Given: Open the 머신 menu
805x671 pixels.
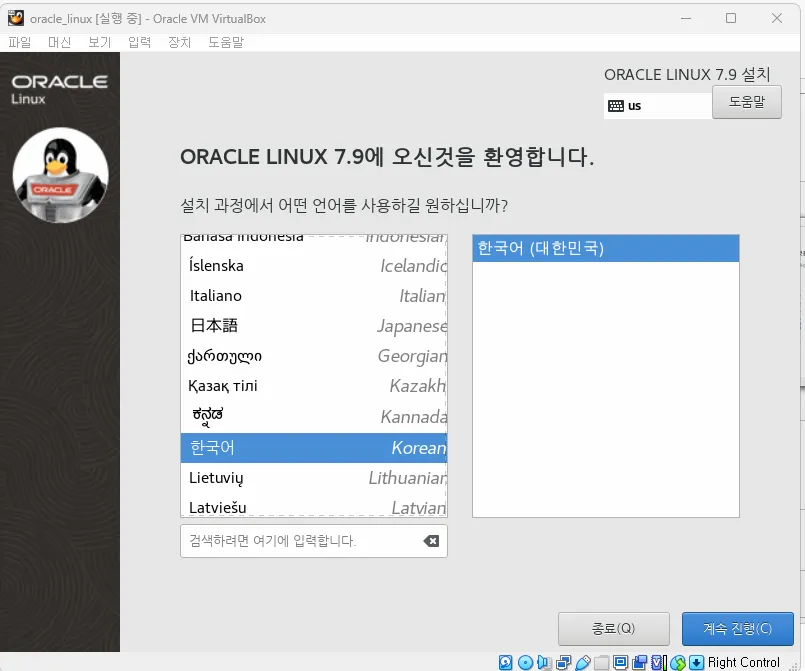Looking at the screenshot, I should coord(59,42).
